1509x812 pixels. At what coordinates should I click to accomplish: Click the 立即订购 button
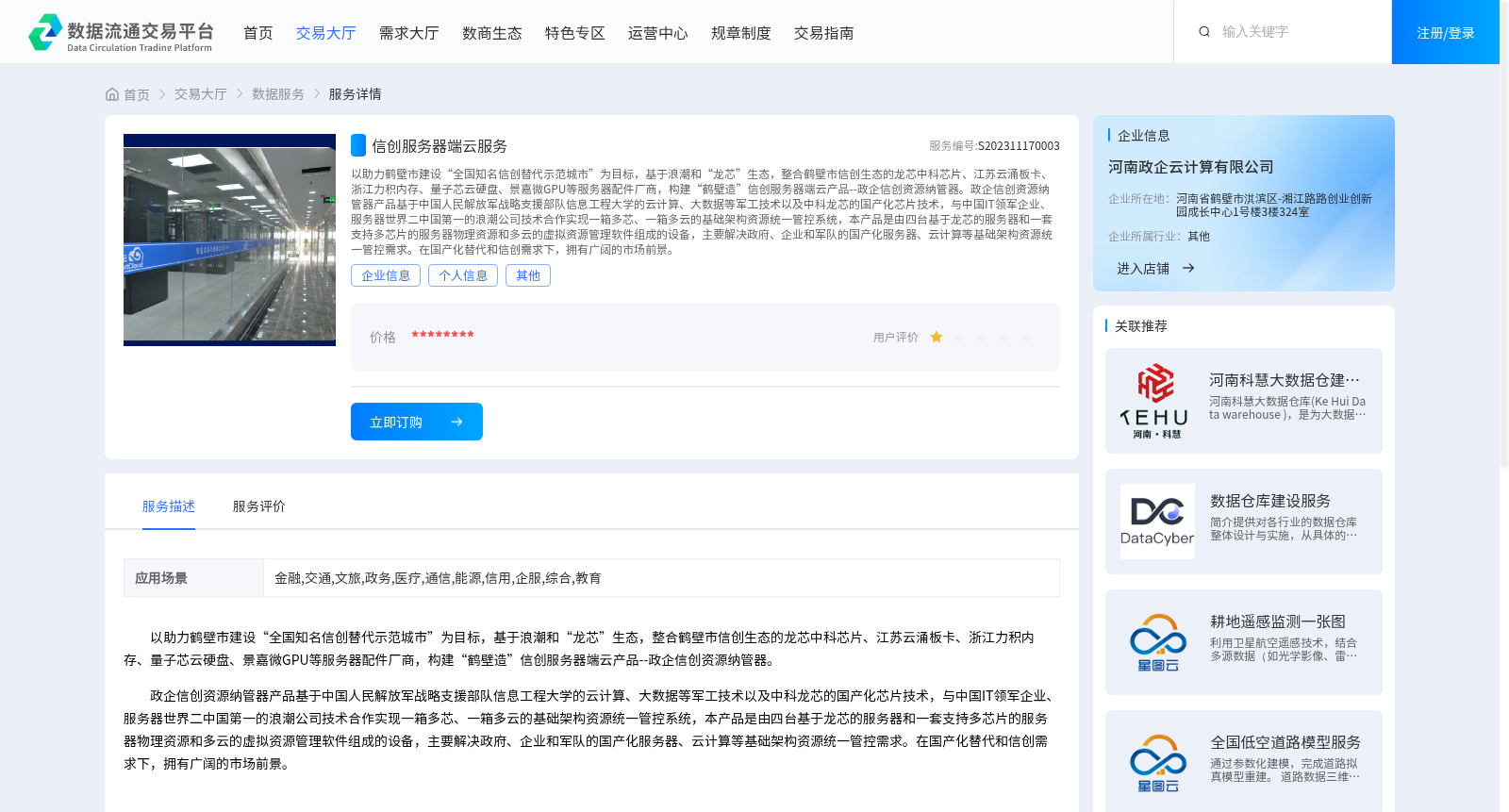pyautogui.click(x=417, y=422)
